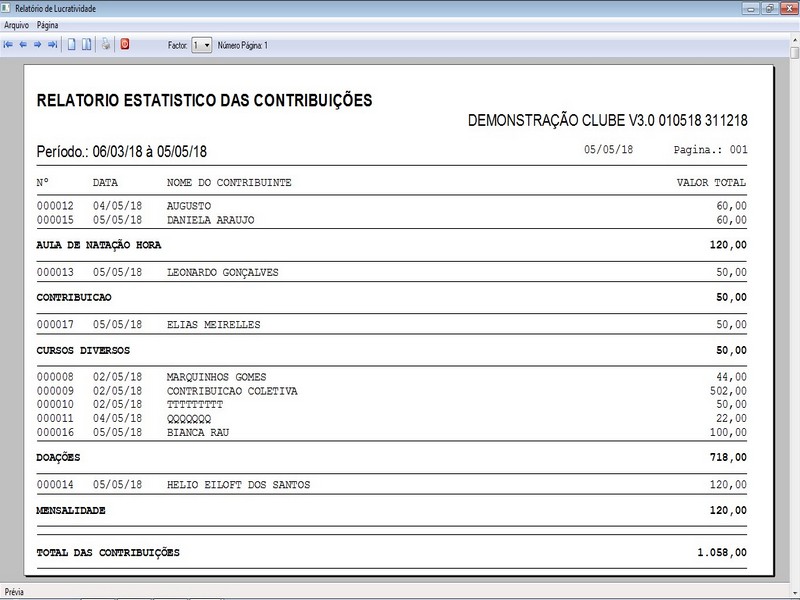
Task: Select the 'BIANCA RAU' entry
Action: (198, 433)
